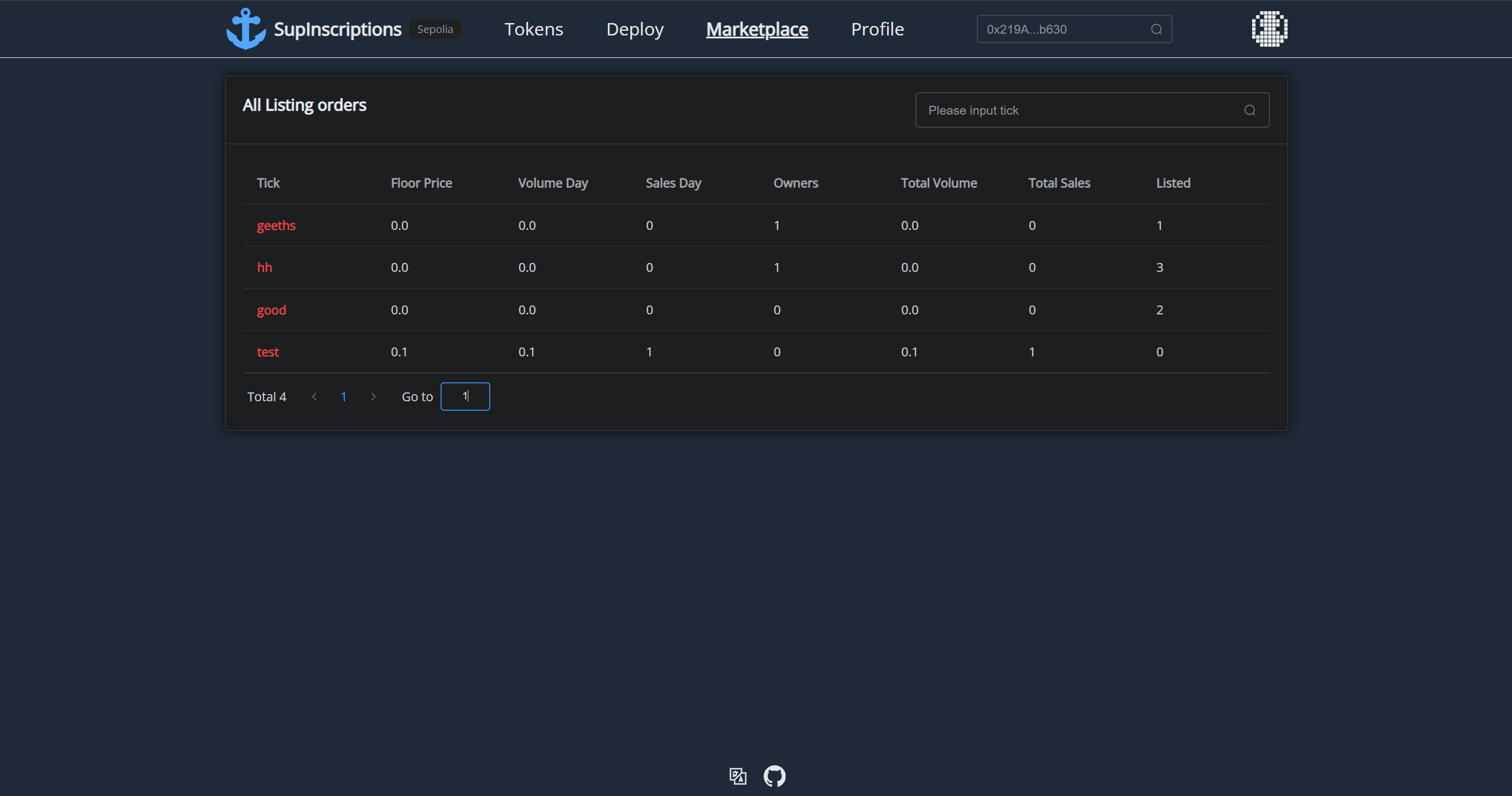Open the wallet avatar identicon
Screen dimensions: 1512x796
pos(1269,29)
